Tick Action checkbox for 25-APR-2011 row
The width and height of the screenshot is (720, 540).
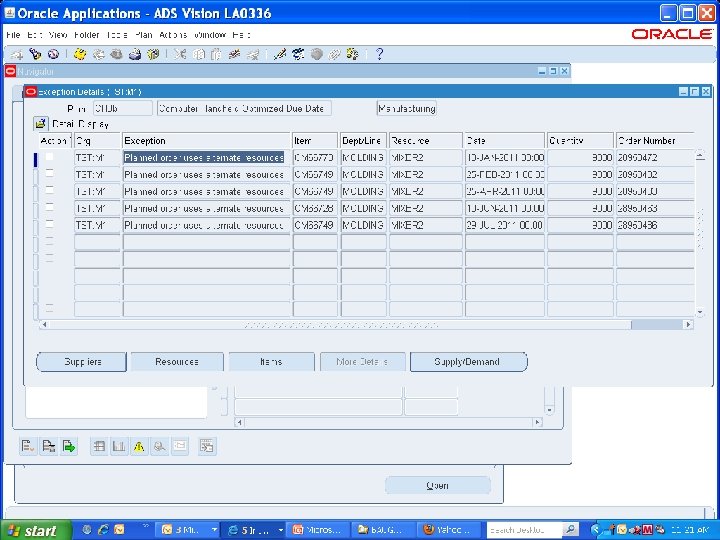[x=49, y=191]
